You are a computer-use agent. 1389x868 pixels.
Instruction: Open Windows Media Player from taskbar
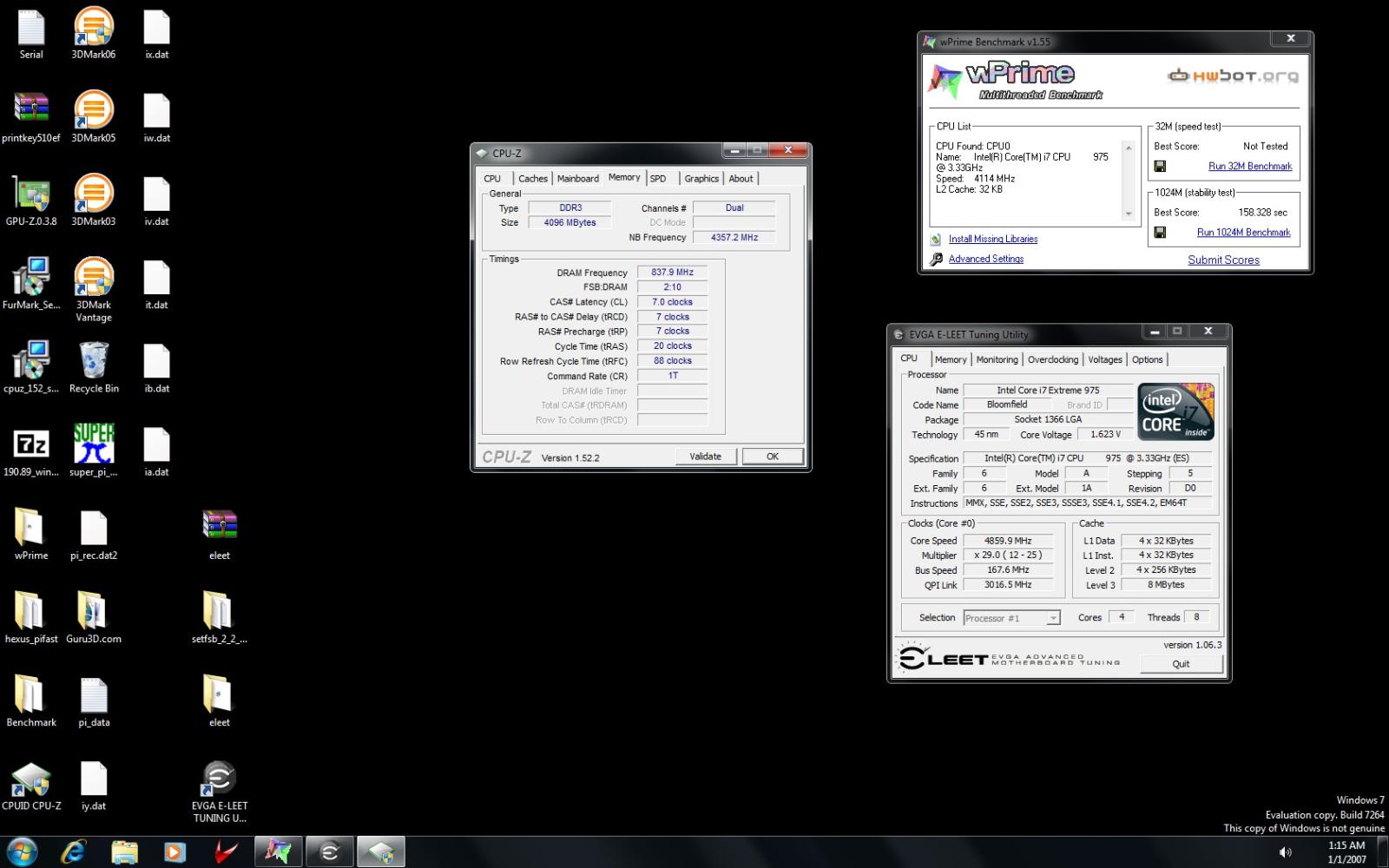point(174,852)
